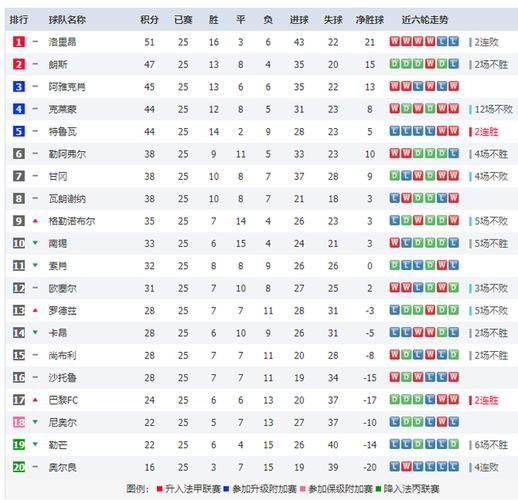The height and width of the screenshot is (500, 518).
Task: Click the 6场不胜 streak label
Action: (x=491, y=445)
